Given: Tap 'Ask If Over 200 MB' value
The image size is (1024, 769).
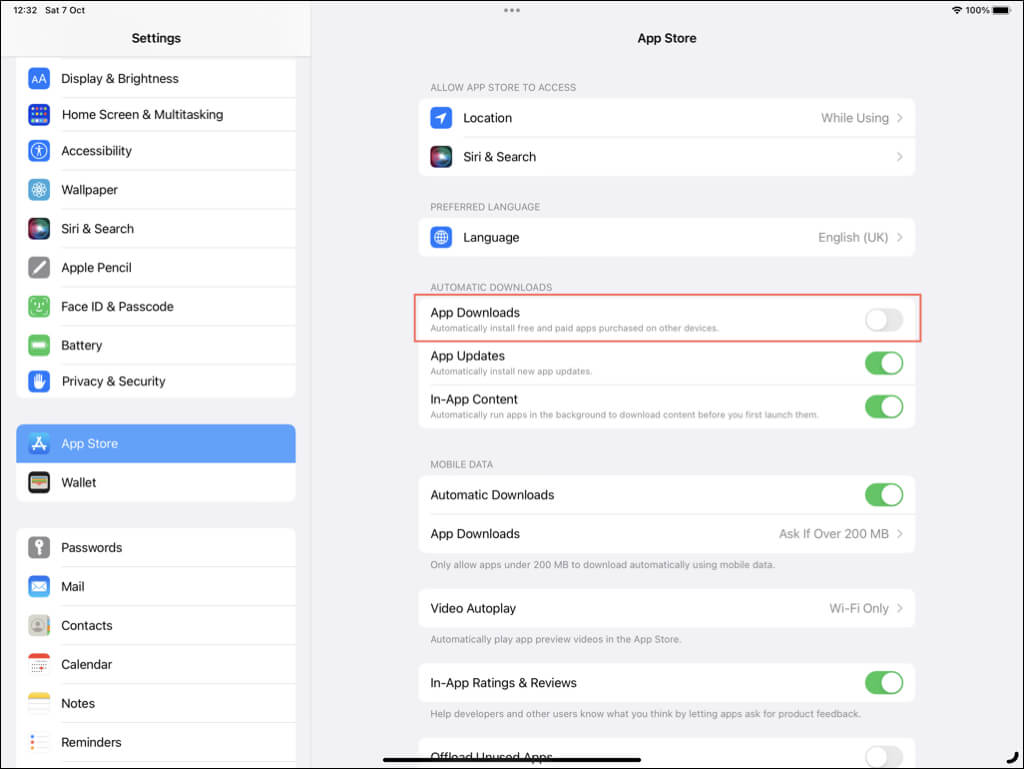Looking at the screenshot, I should point(833,534).
